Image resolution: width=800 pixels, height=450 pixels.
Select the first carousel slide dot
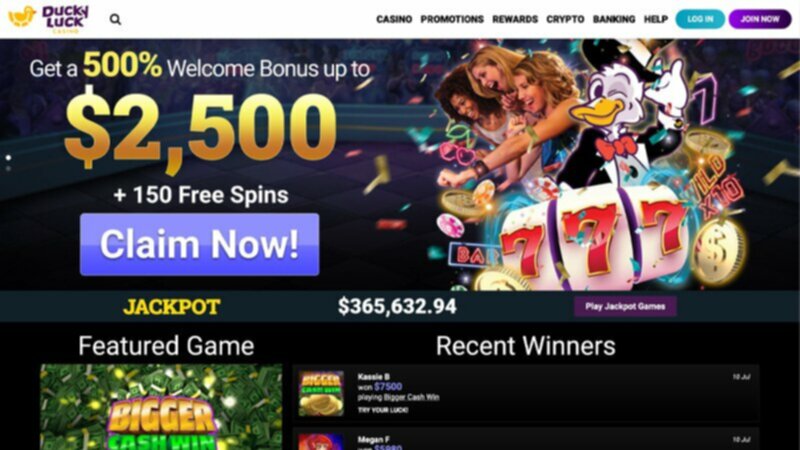8,158
